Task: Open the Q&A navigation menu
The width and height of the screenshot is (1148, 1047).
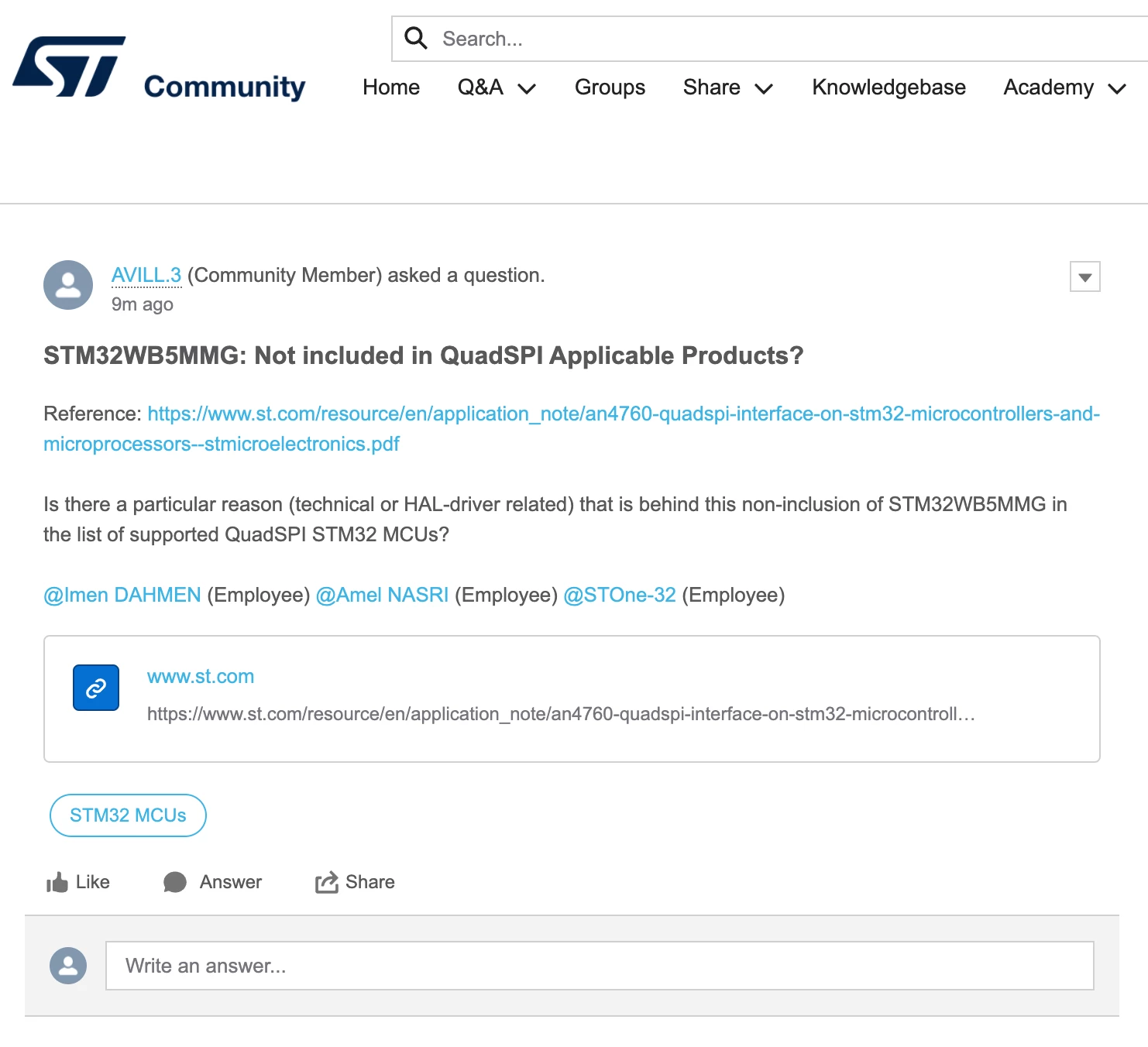Action: click(x=480, y=88)
